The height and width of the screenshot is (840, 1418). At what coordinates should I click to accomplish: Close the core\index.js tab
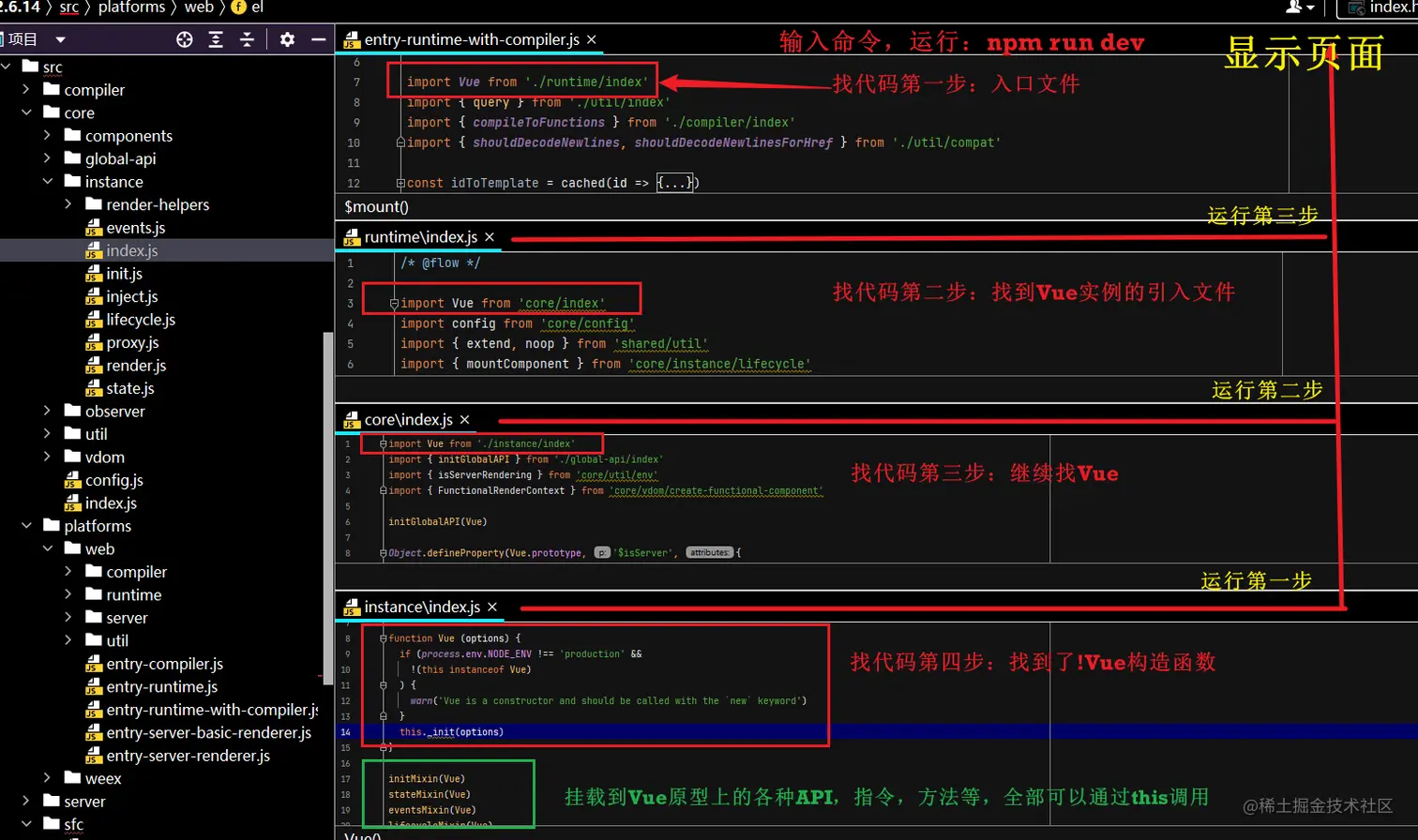[465, 420]
